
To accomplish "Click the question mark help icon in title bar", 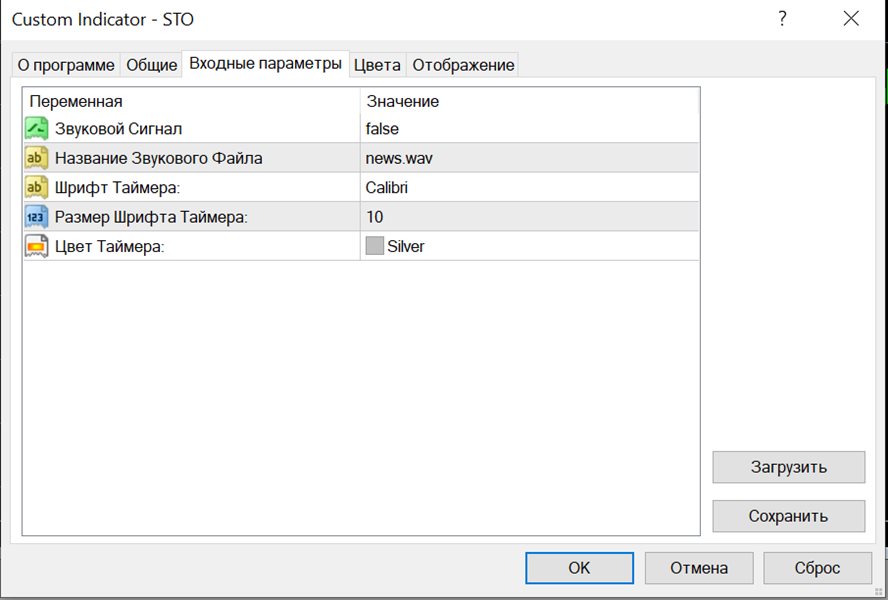I will pos(782,19).
